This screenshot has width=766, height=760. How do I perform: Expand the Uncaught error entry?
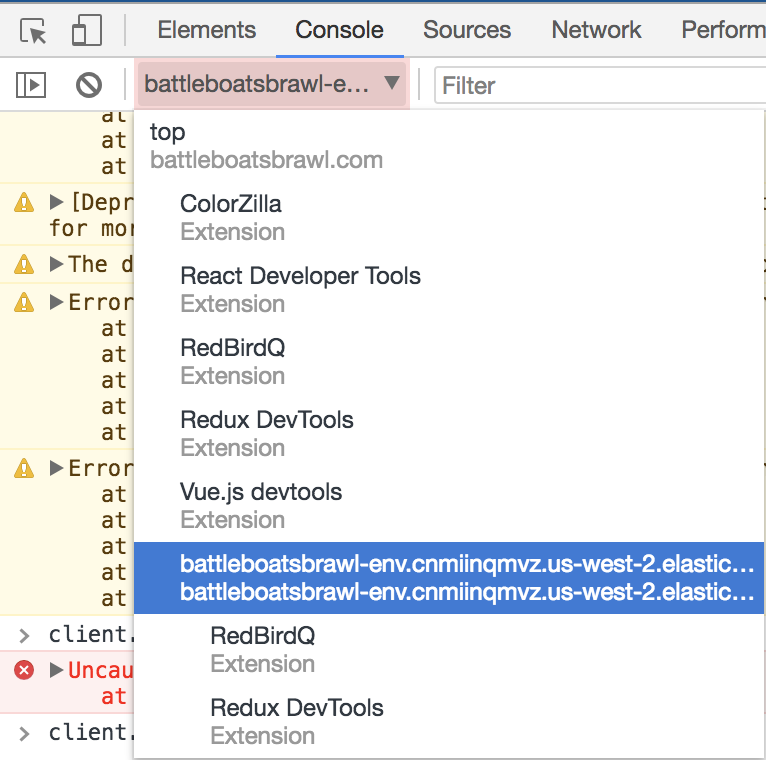pyautogui.click(x=57, y=670)
